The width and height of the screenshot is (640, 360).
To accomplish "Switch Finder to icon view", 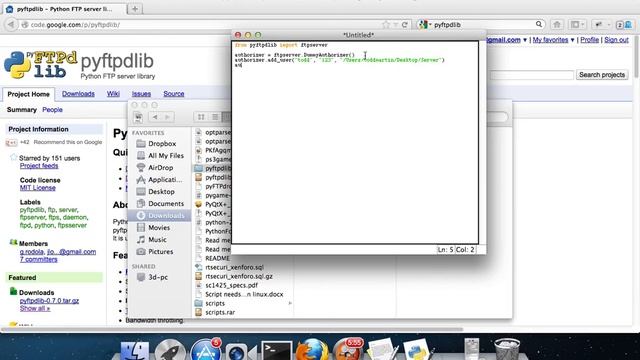I will pos(201,117).
